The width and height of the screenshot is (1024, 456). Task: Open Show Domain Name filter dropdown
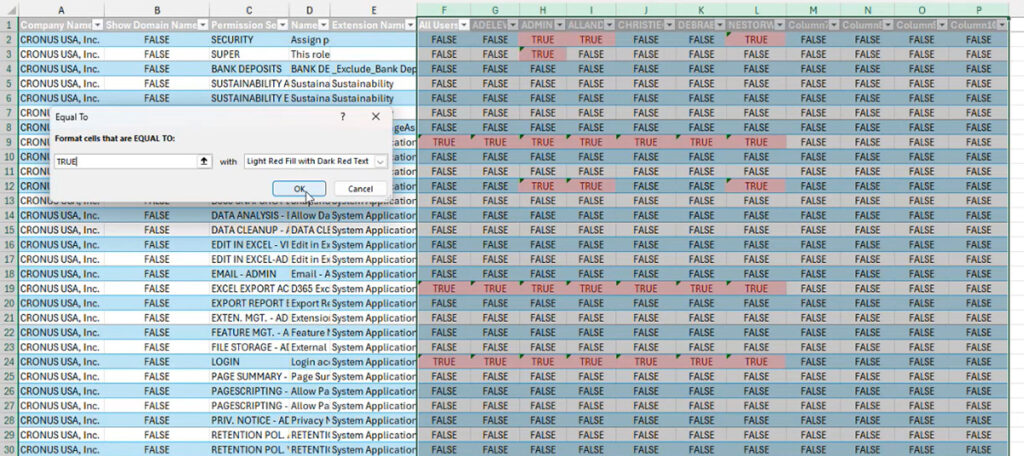(x=203, y=25)
